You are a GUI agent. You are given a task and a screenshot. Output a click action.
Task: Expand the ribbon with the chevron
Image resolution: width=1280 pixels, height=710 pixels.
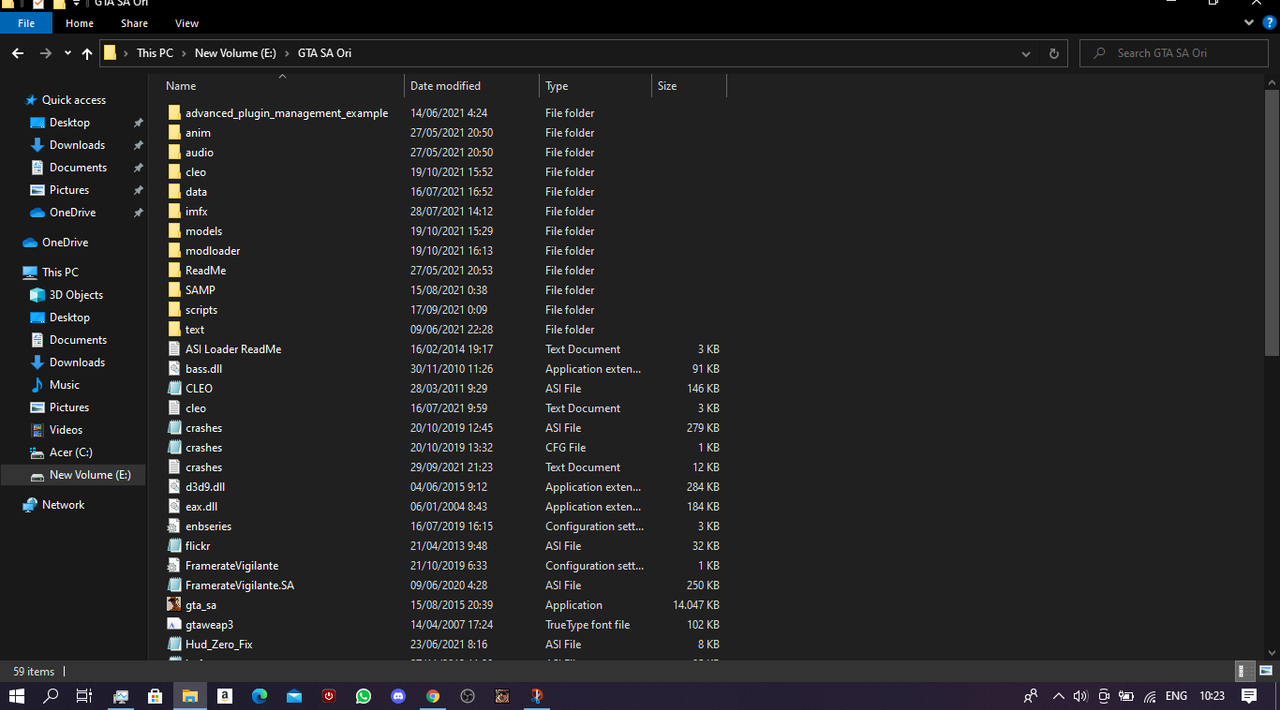1250,23
